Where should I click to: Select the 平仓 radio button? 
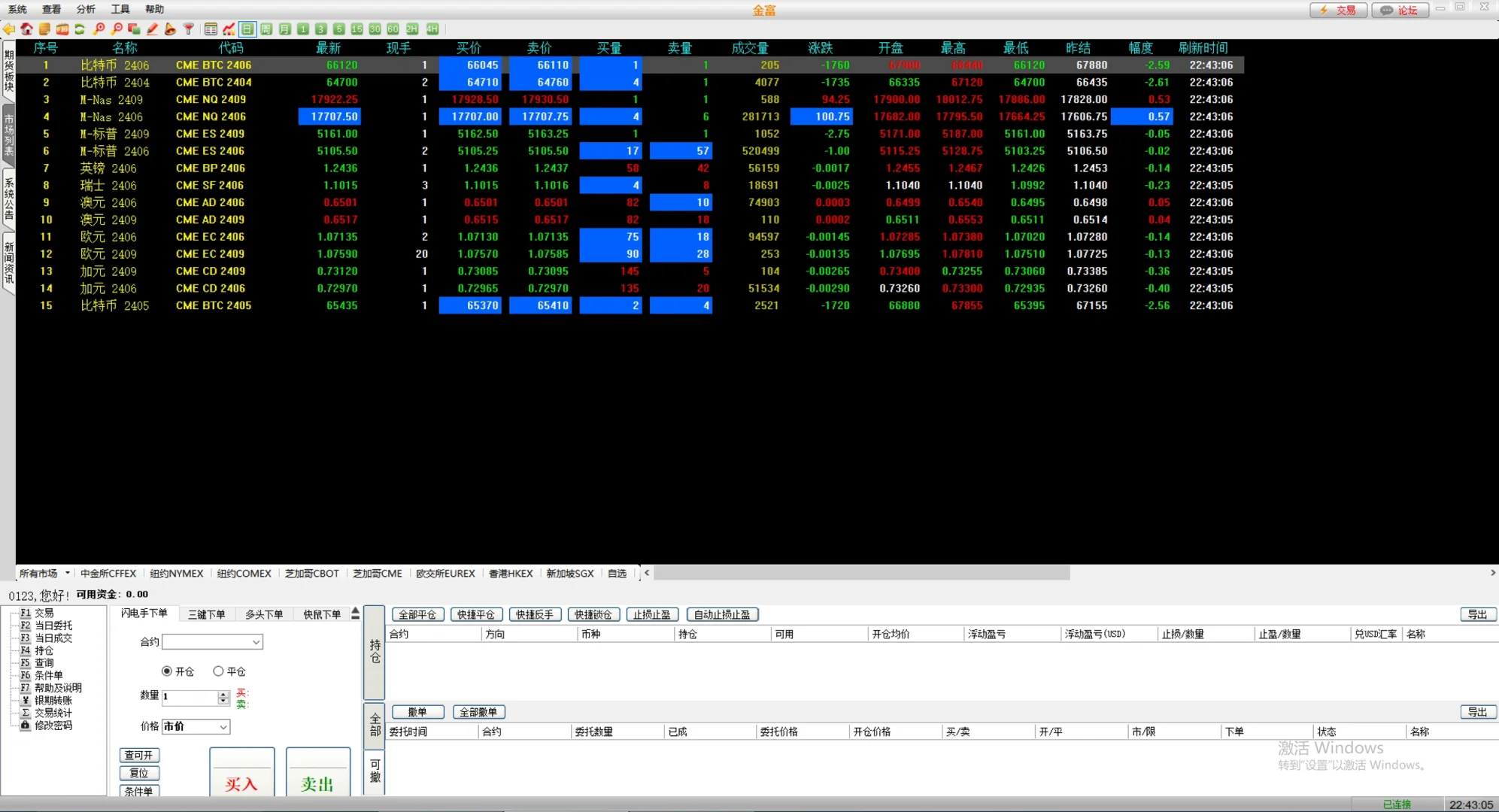(218, 671)
